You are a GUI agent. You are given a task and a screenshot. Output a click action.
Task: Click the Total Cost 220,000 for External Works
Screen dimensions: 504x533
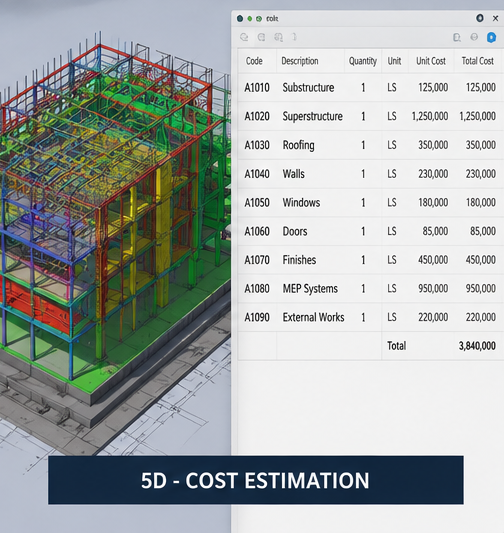pos(481,317)
